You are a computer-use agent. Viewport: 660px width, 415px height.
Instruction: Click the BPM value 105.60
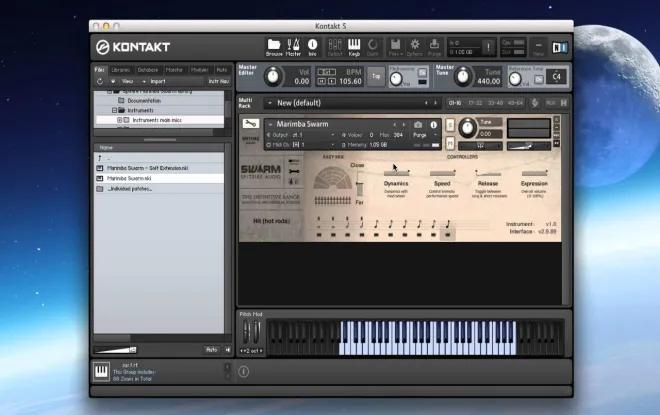(350, 81)
